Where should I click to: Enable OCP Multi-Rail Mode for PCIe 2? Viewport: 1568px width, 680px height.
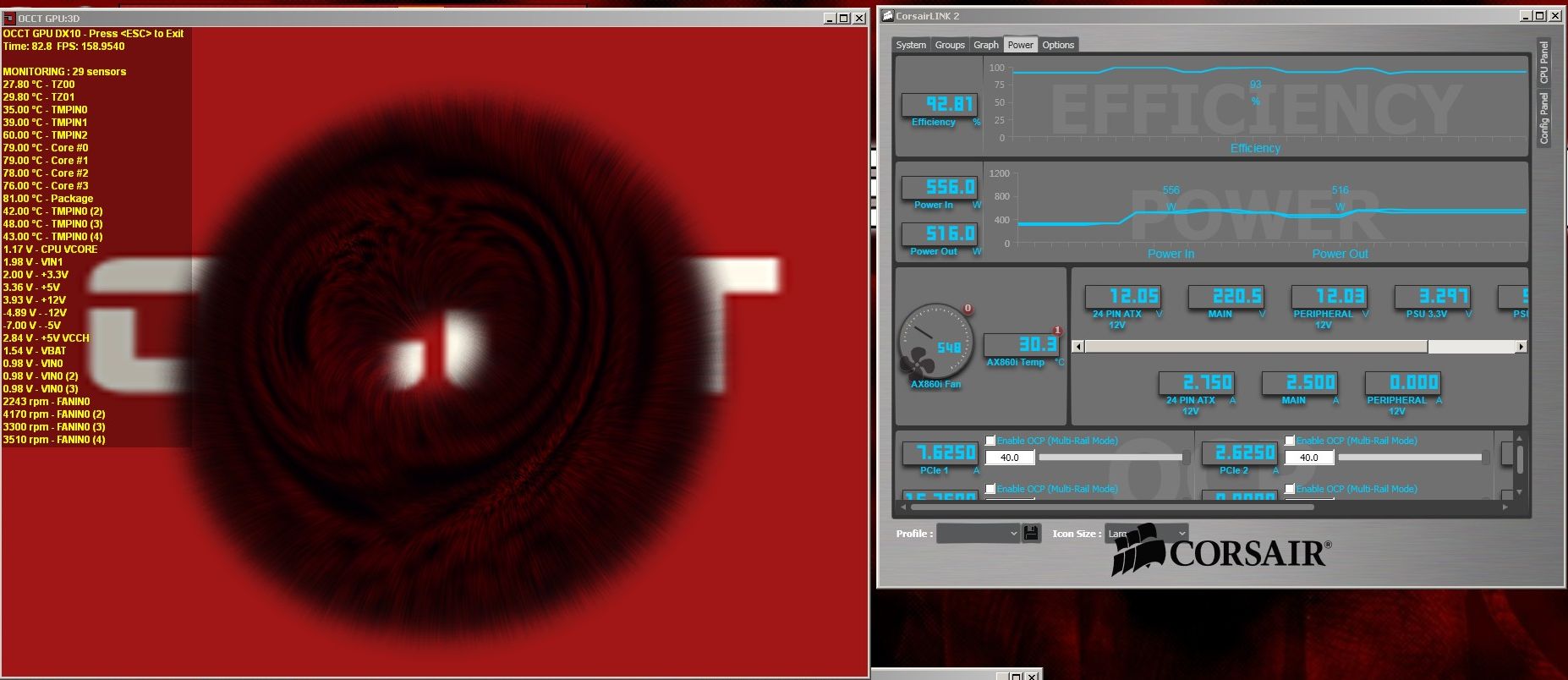coord(1290,441)
